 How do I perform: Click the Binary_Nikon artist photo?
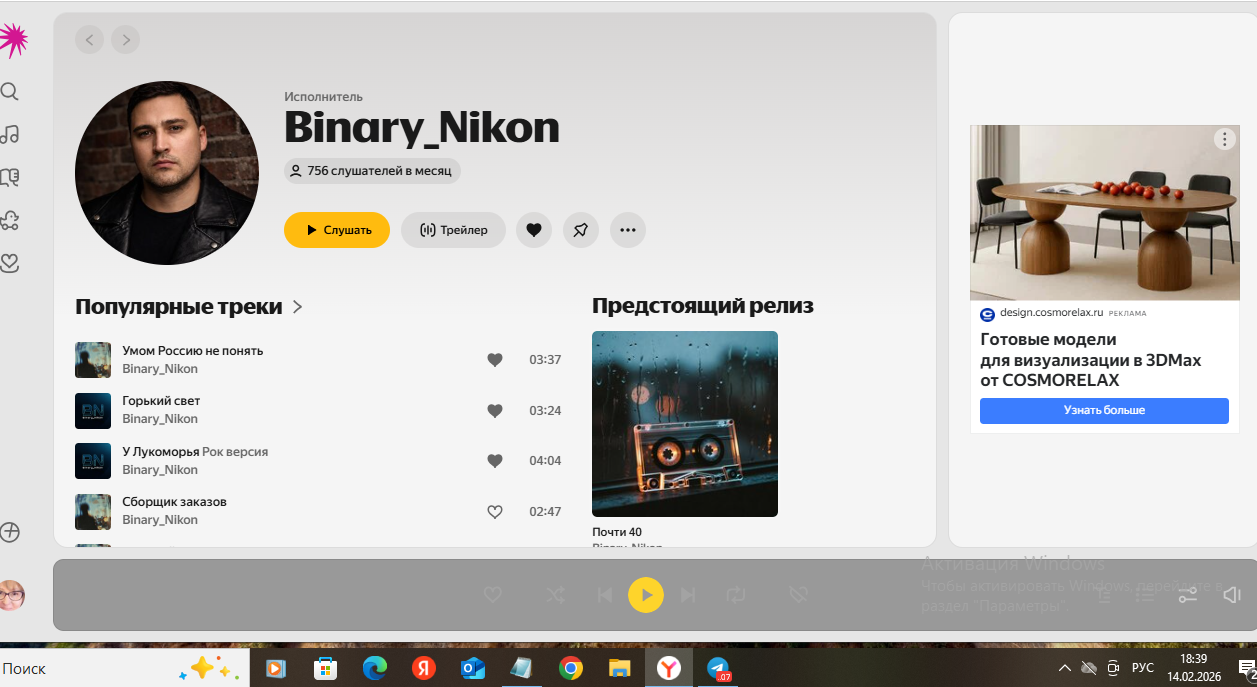[x=167, y=173]
